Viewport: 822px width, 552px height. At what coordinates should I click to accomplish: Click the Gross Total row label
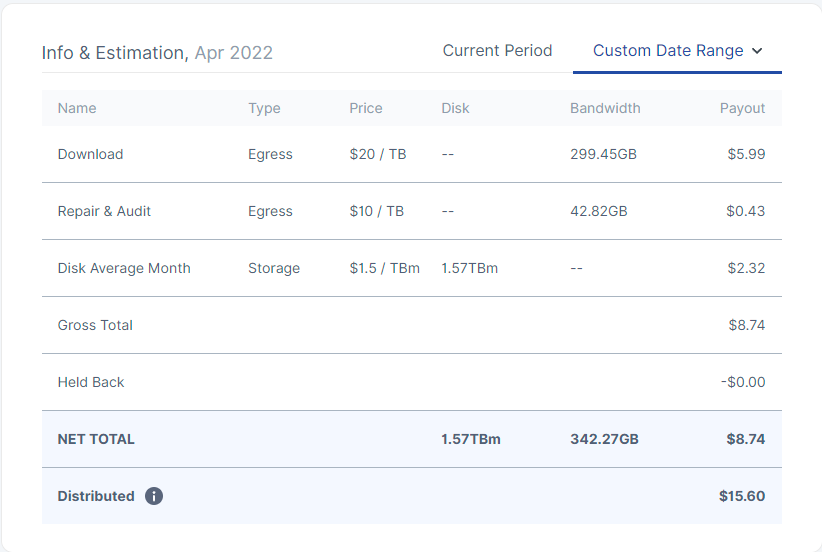(95, 325)
